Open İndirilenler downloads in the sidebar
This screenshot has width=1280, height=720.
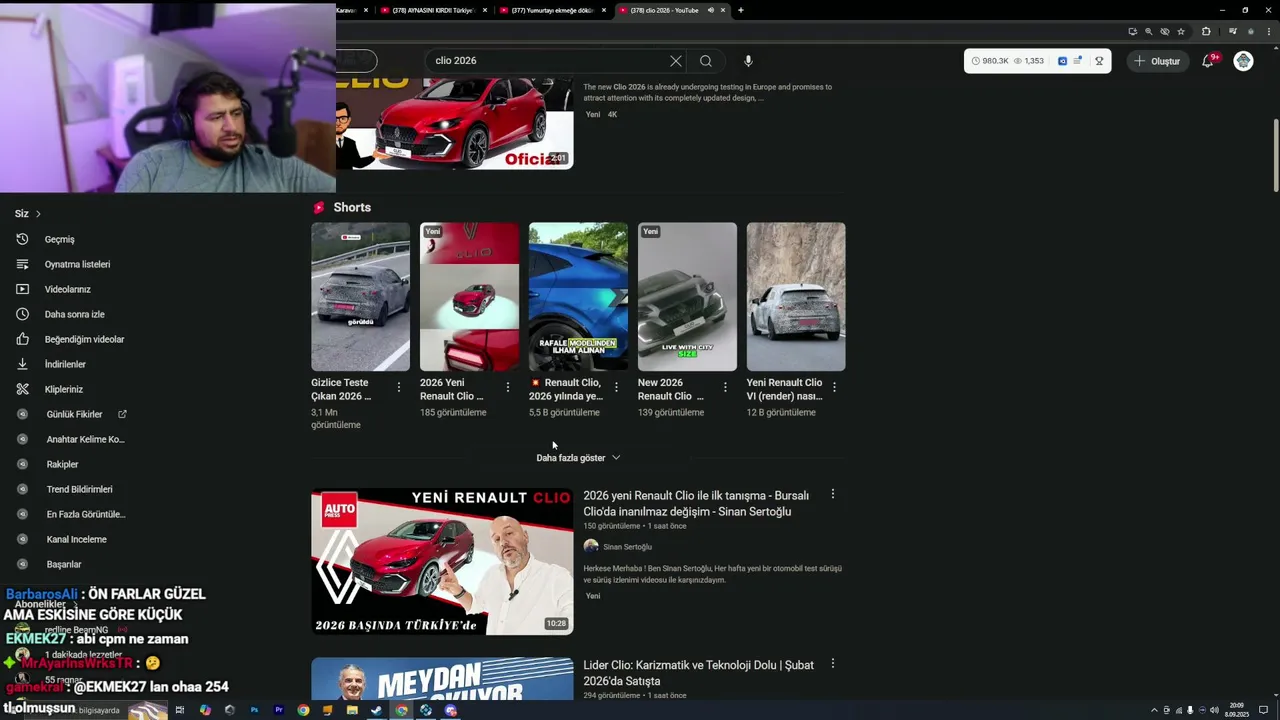point(65,364)
